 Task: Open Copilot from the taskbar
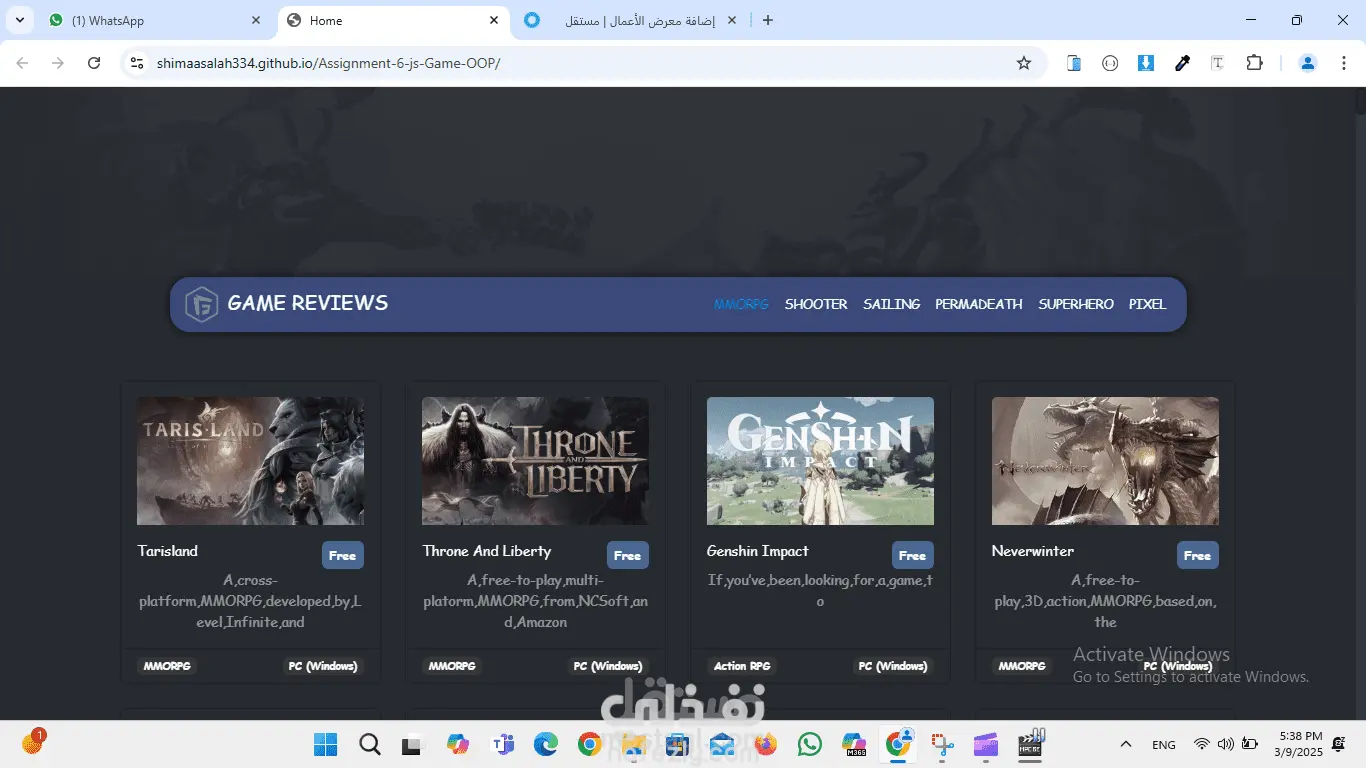(x=458, y=744)
